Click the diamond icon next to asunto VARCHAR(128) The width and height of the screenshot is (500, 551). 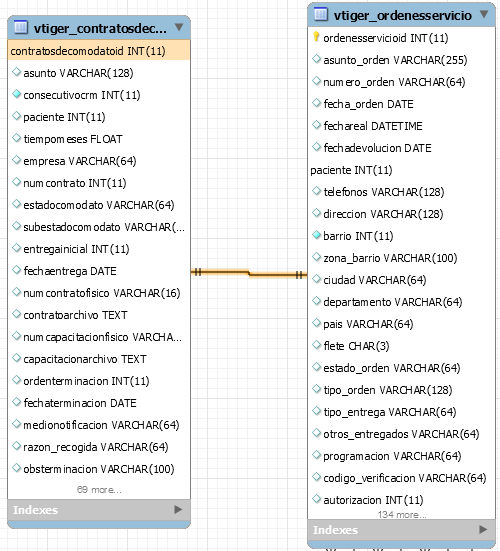click(x=16, y=72)
